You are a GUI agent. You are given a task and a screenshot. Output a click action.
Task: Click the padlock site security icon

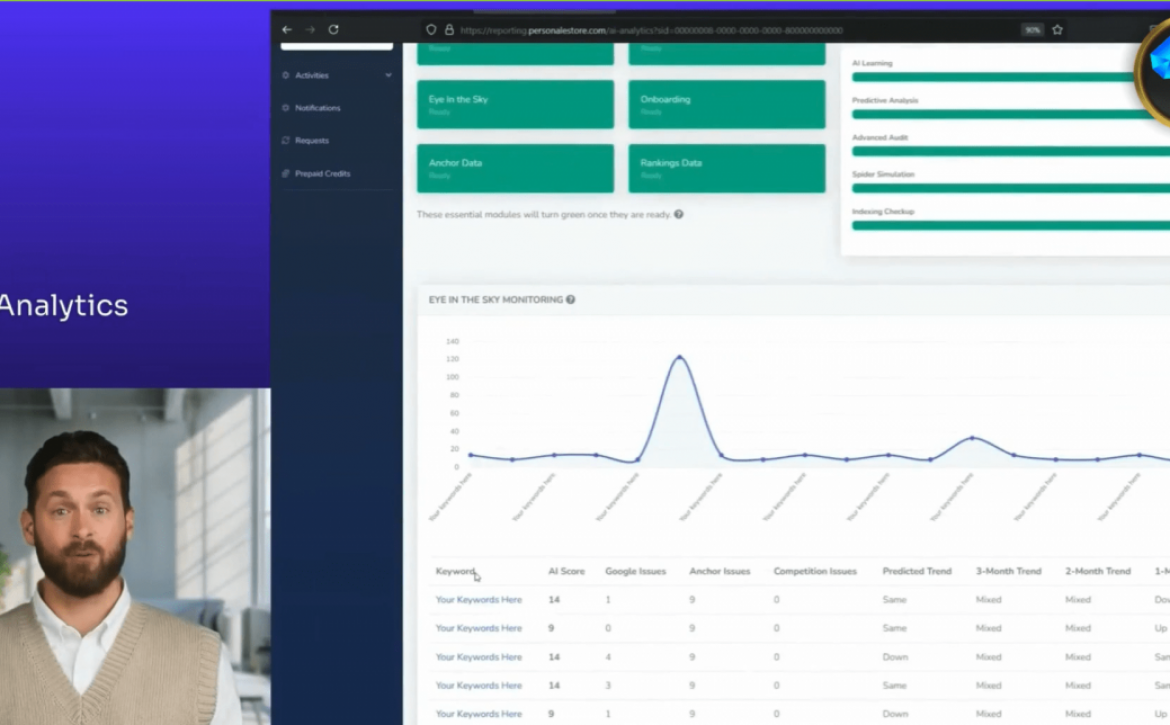point(449,30)
